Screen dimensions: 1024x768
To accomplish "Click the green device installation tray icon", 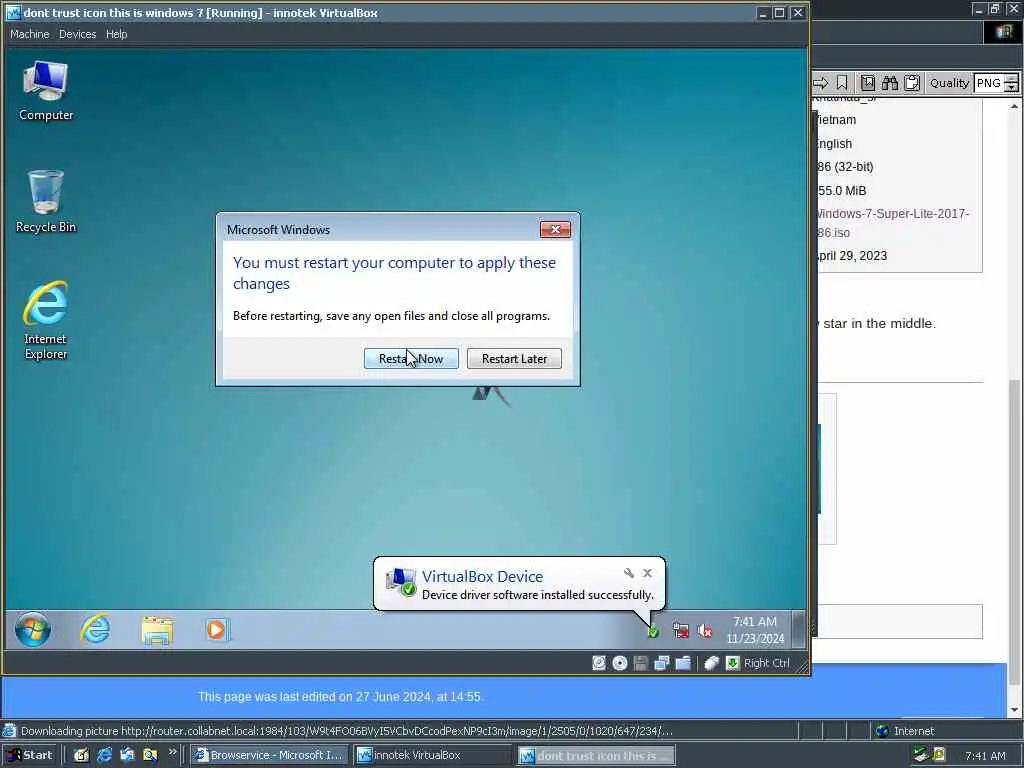I will pos(652,632).
